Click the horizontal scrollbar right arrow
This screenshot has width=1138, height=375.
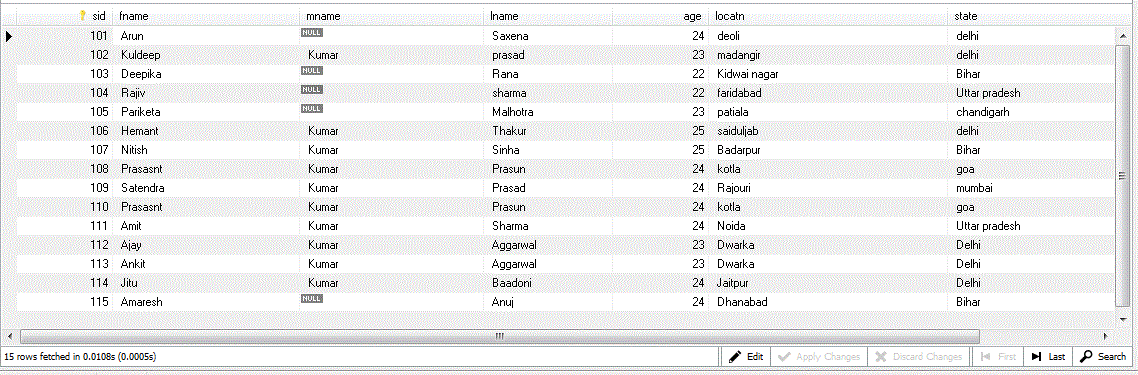[x=1105, y=337]
